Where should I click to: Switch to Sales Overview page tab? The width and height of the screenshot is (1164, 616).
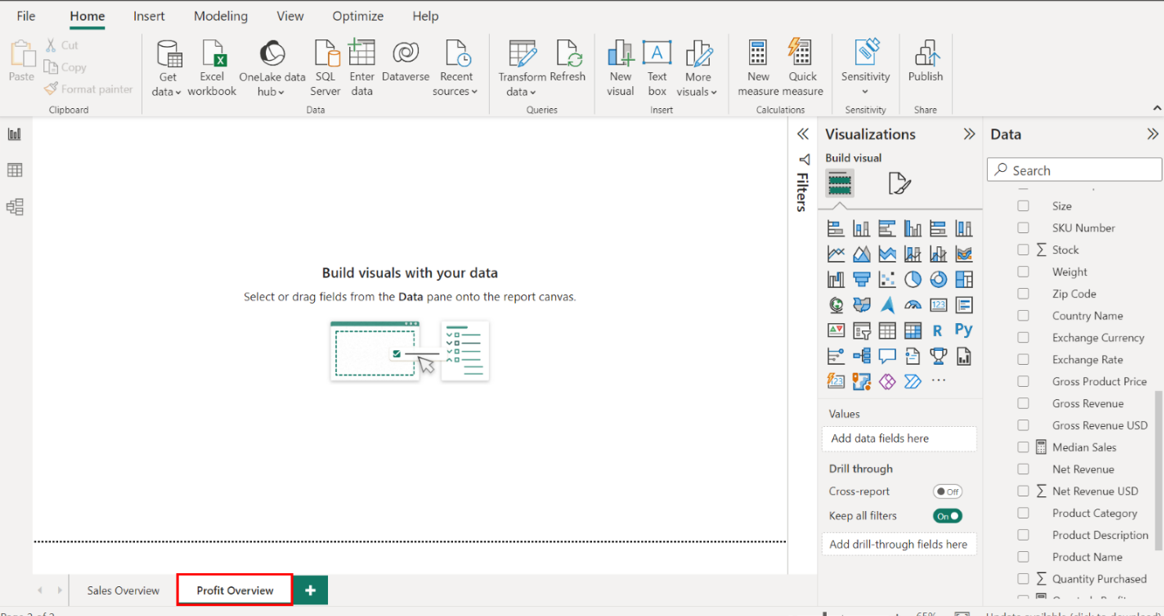pyautogui.click(x=123, y=590)
